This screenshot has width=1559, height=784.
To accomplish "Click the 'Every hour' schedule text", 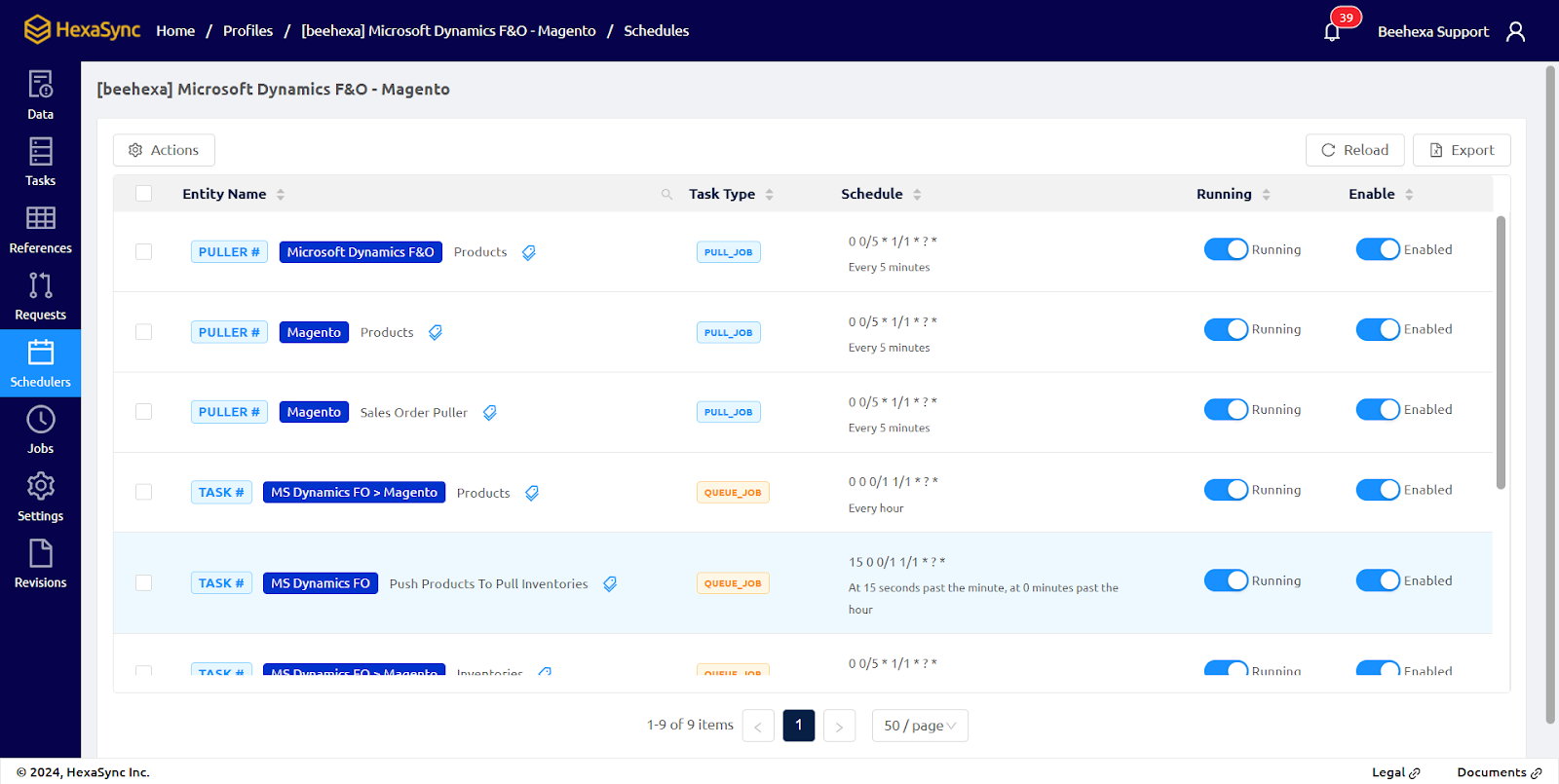I will pos(876,508).
